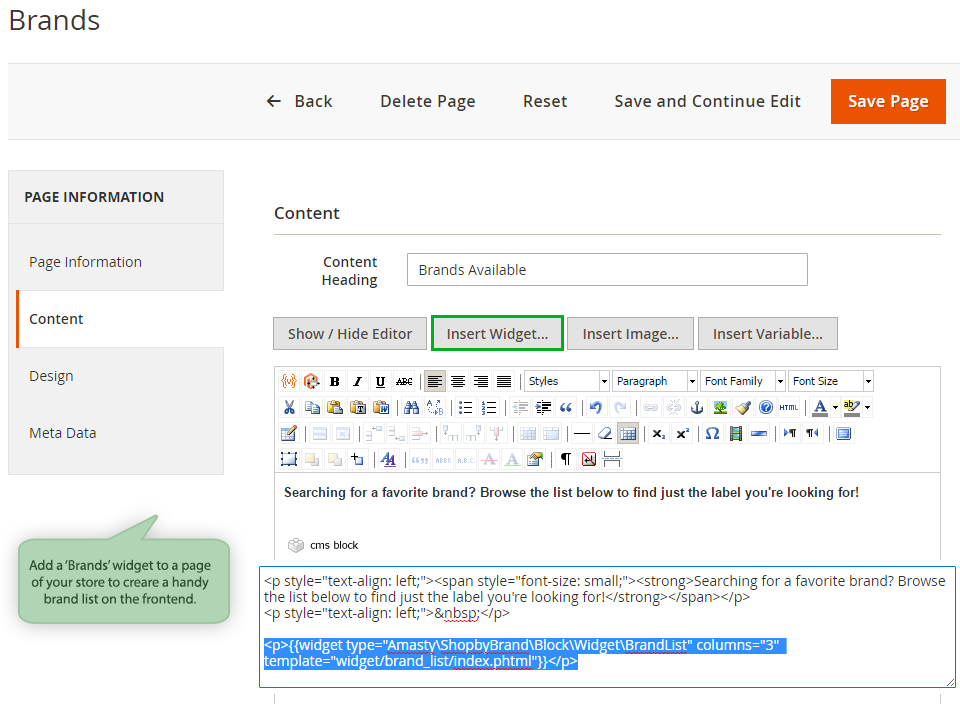Image resolution: width=960 pixels, height=704 pixels.
Task: Open Find with the binoculars icon
Action: point(411,407)
